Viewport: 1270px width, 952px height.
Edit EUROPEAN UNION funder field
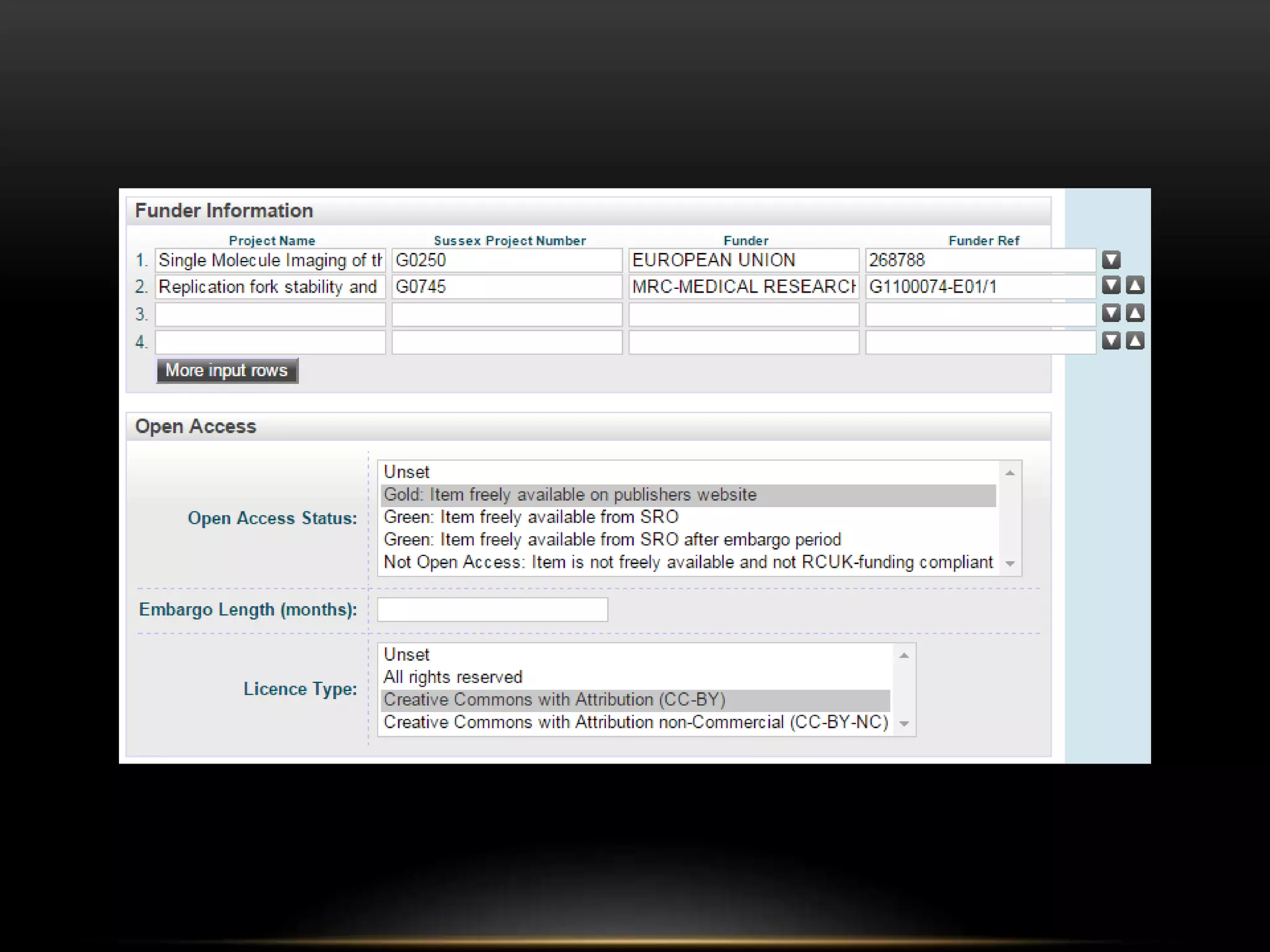(x=744, y=260)
